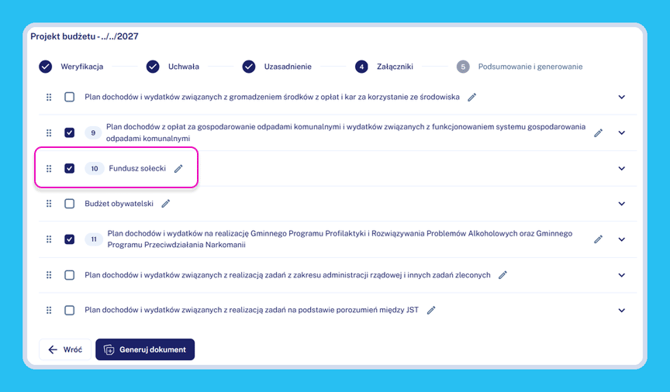Uncheck Gminnego Programu Profilaktyki checkbox
This screenshot has width=670, height=392.
pos(69,239)
